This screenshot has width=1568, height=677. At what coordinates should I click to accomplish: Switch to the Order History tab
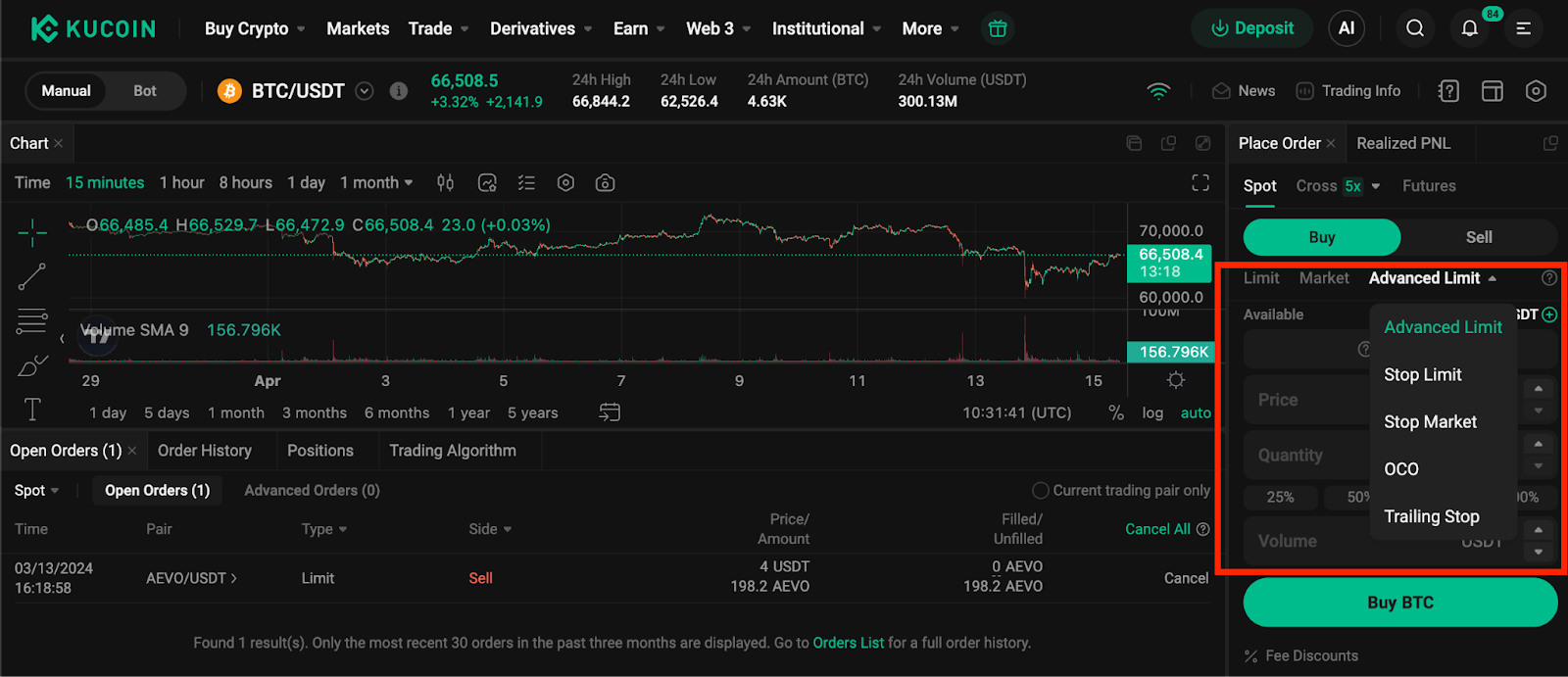pos(205,451)
